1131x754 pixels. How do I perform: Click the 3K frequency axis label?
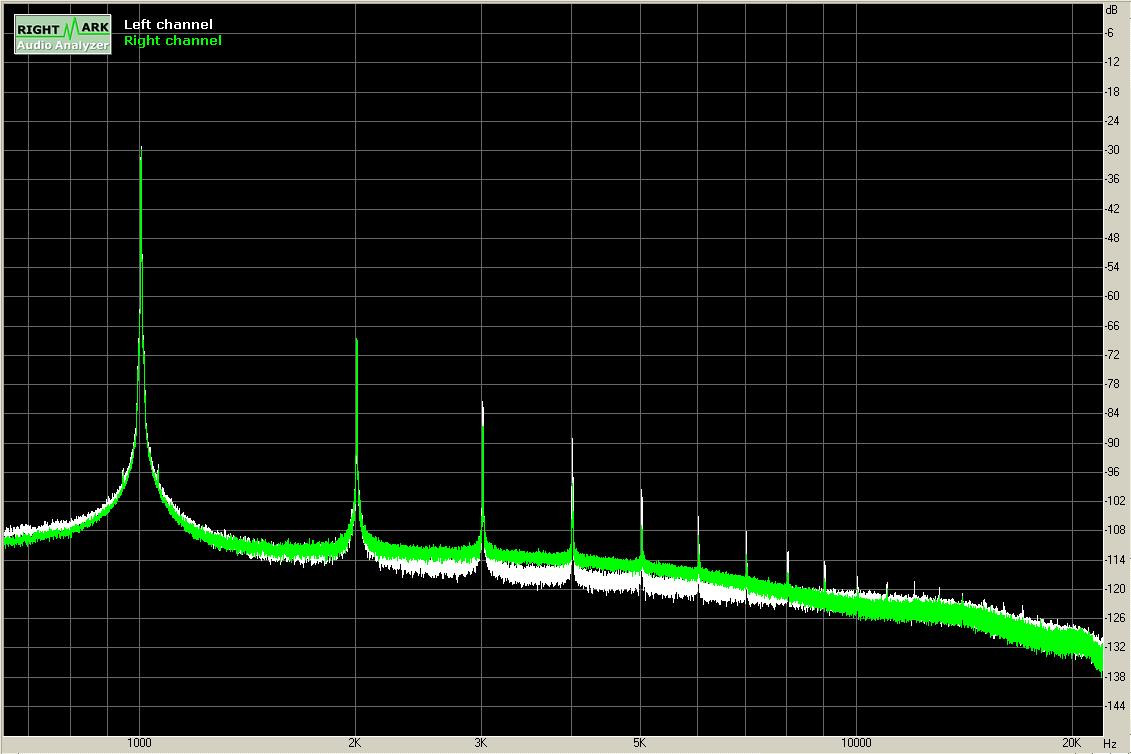pyautogui.click(x=481, y=743)
